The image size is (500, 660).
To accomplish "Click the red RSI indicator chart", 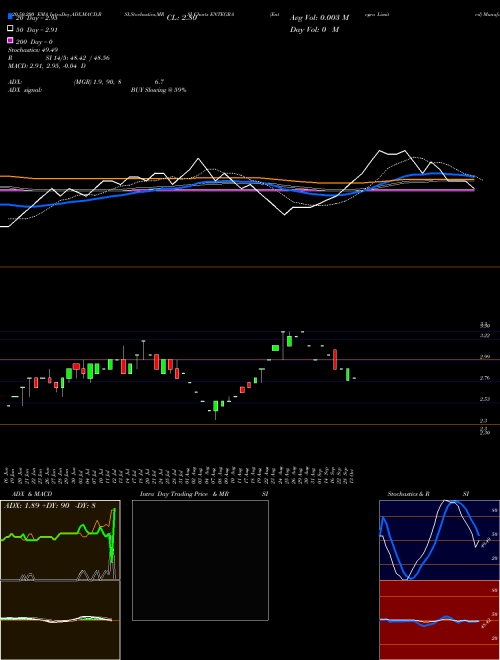I will [439, 620].
